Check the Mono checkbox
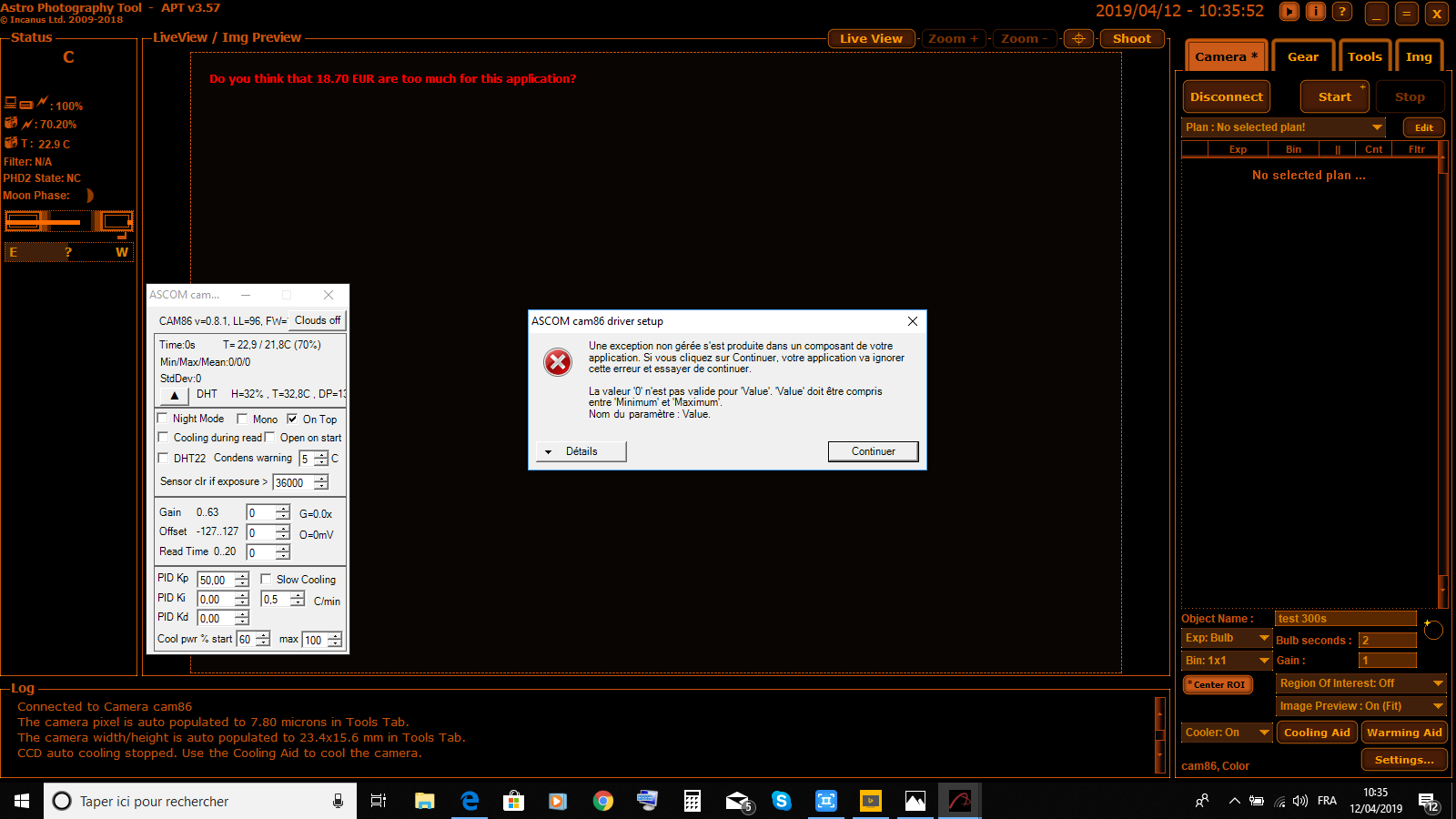The width and height of the screenshot is (1456, 819). click(242, 419)
